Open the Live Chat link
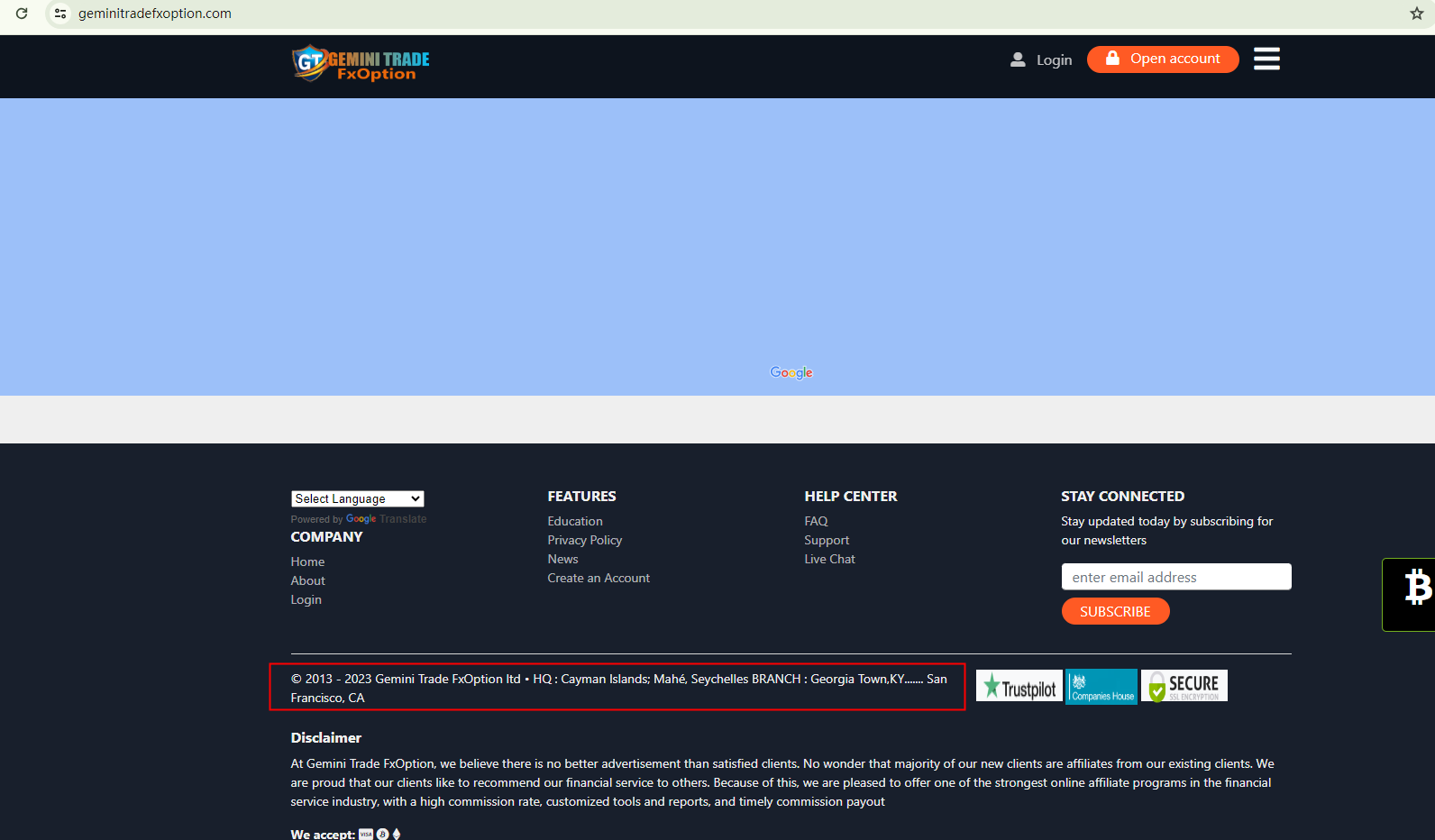 click(x=829, y=559)
